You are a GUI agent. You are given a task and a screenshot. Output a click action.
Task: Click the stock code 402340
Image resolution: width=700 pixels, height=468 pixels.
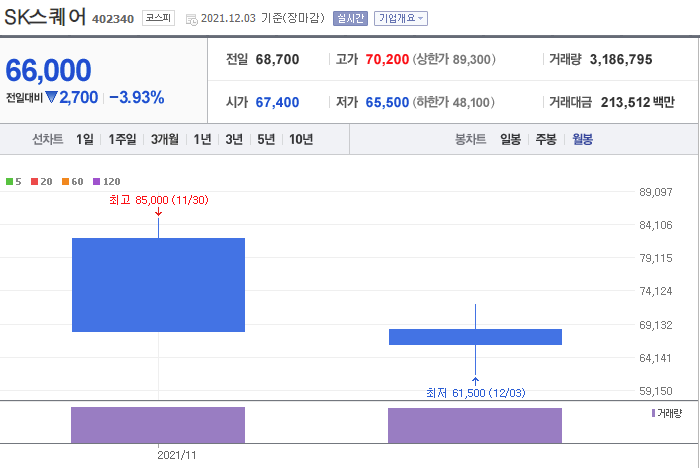113,19
